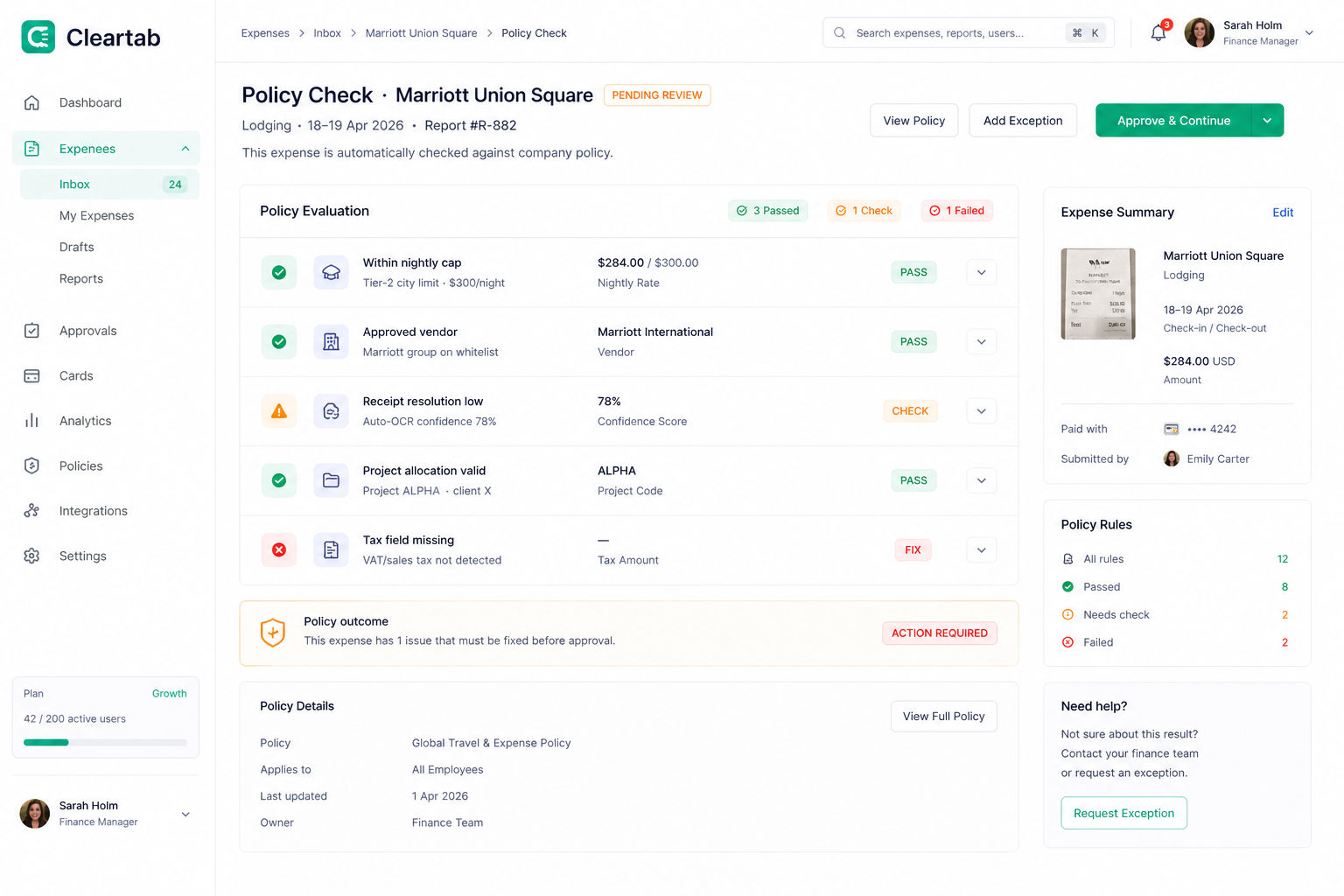Click the warning triangle on Receipt resolution low
The height and width of the screenshot is (896, 1344).
(279, 411)
